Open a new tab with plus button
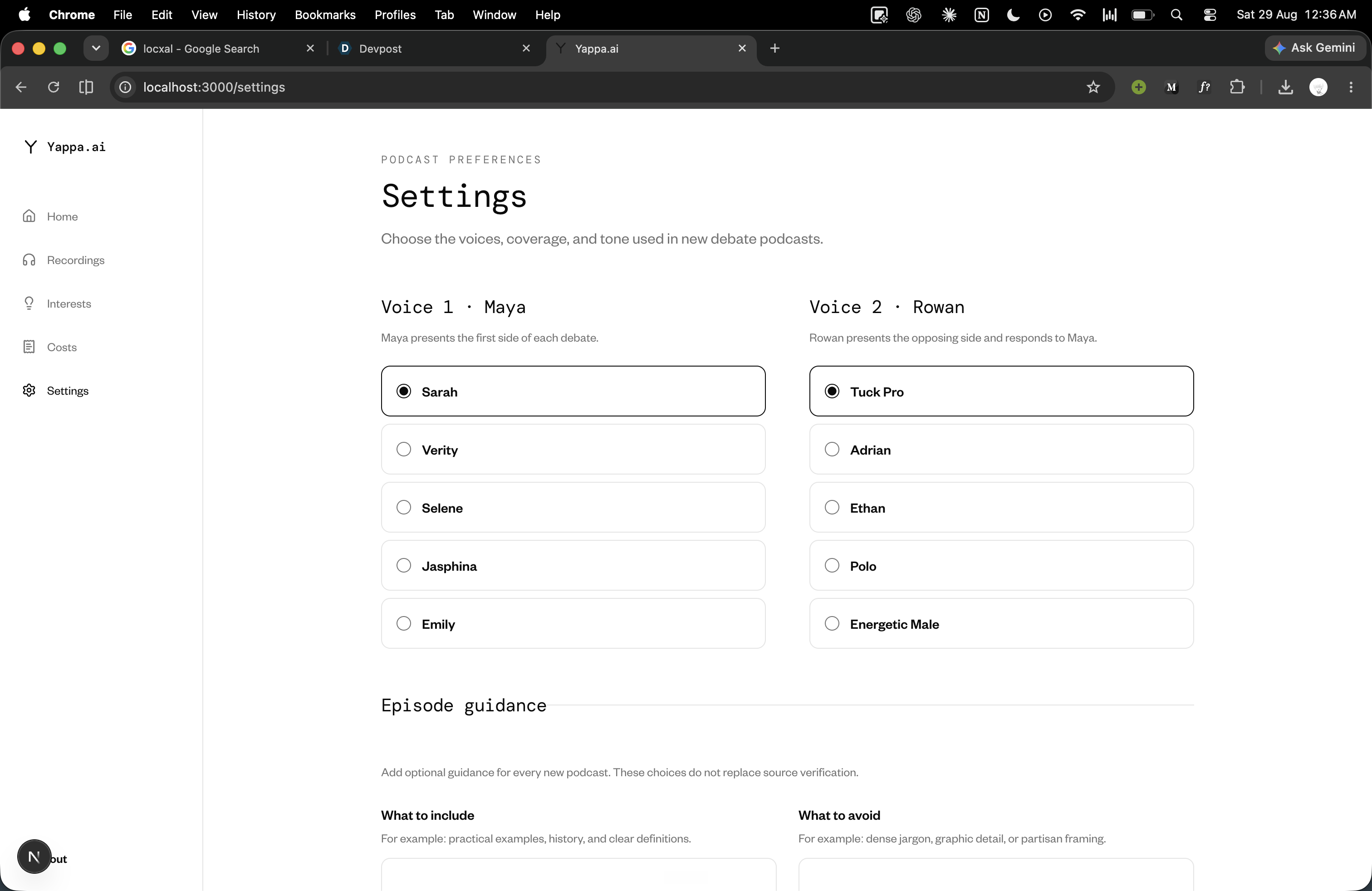The width and height of the screenshot is (1372, 891). [775, 49]
